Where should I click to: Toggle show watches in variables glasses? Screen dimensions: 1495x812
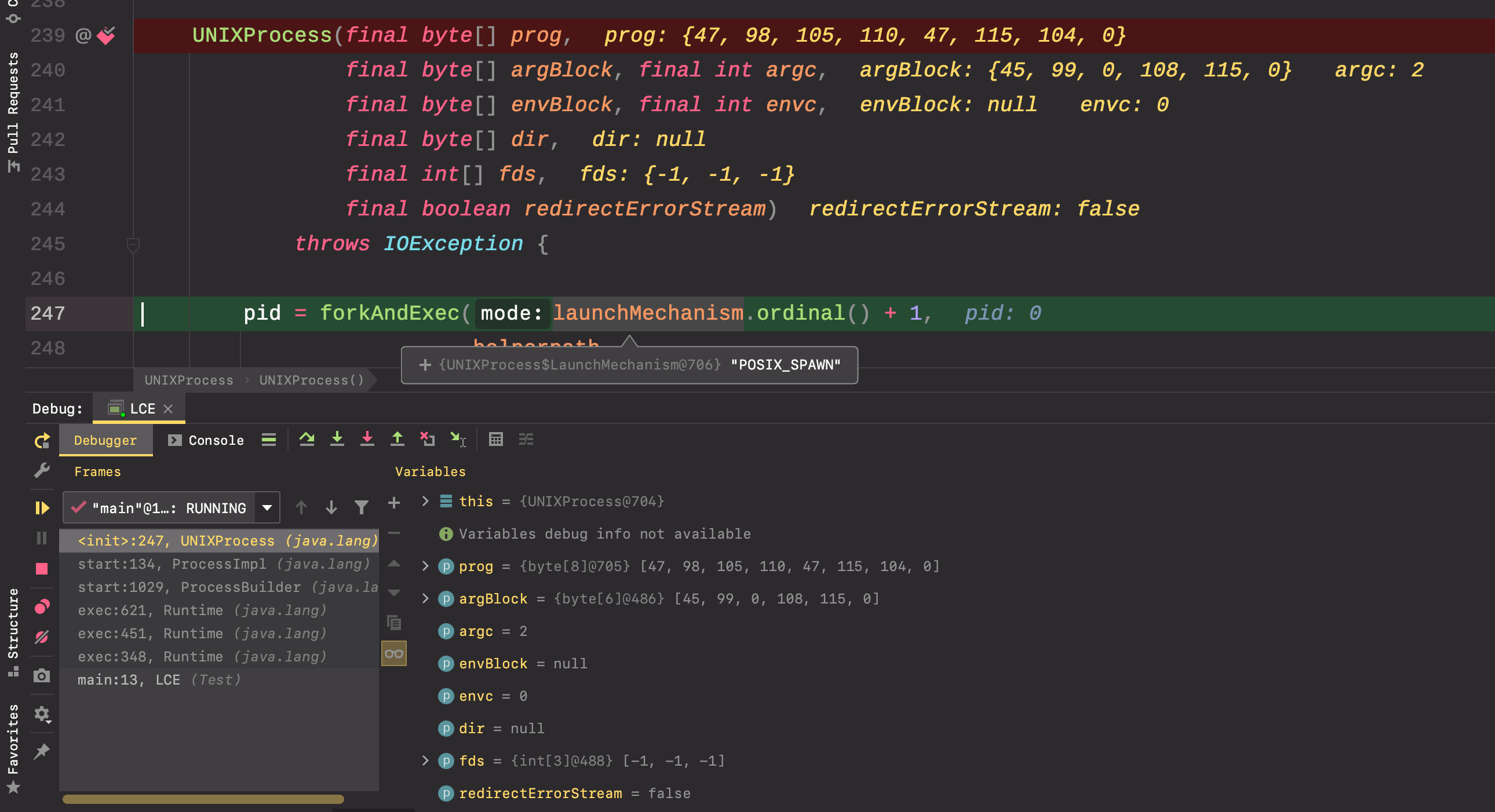[x=394, y=654]
